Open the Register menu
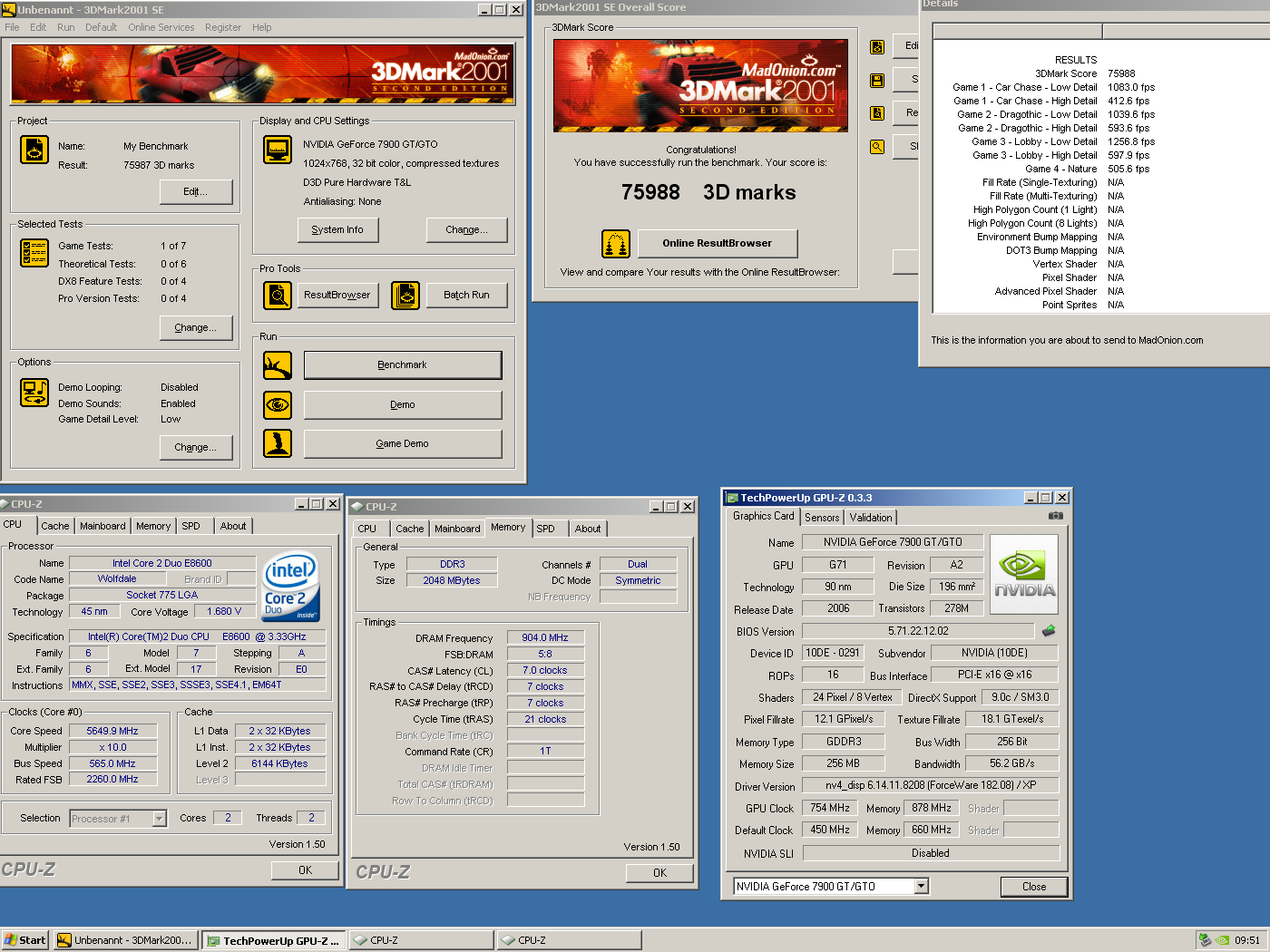Image resolution: width=1270 pixels, height=952 pixels. click(223, 27)
